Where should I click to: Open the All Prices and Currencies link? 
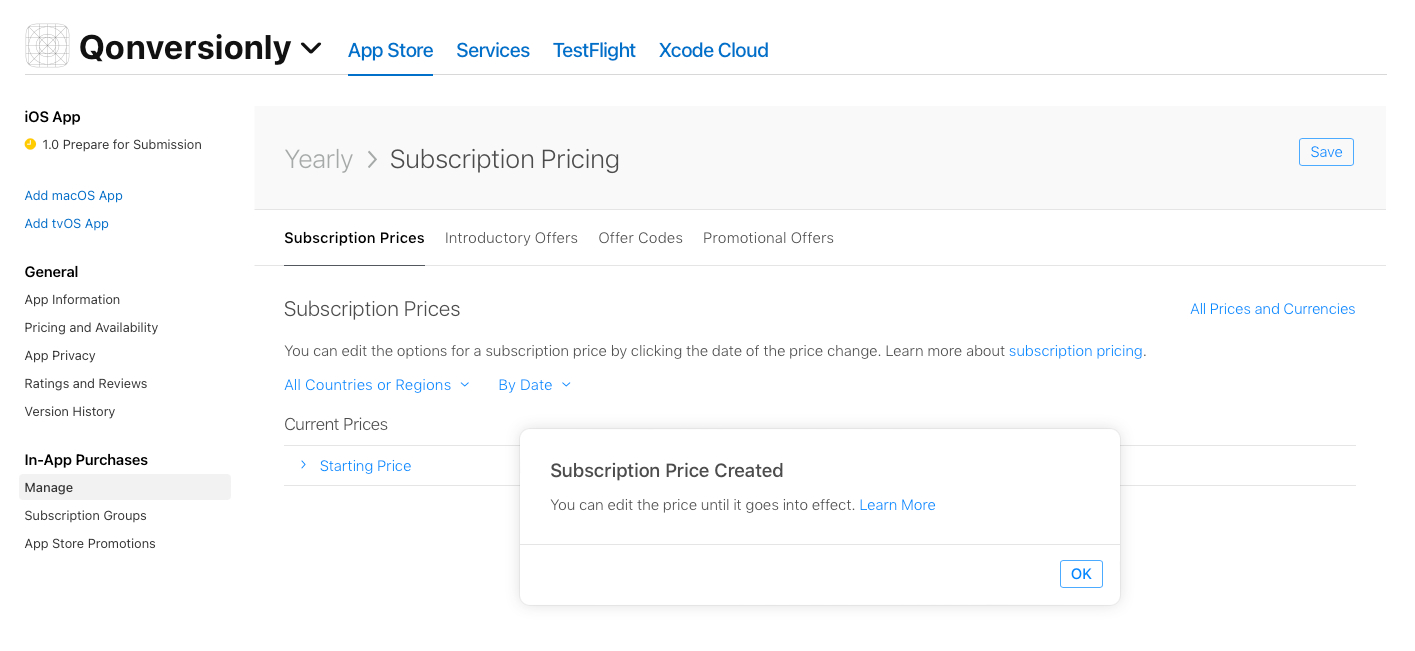point(1272,309)
